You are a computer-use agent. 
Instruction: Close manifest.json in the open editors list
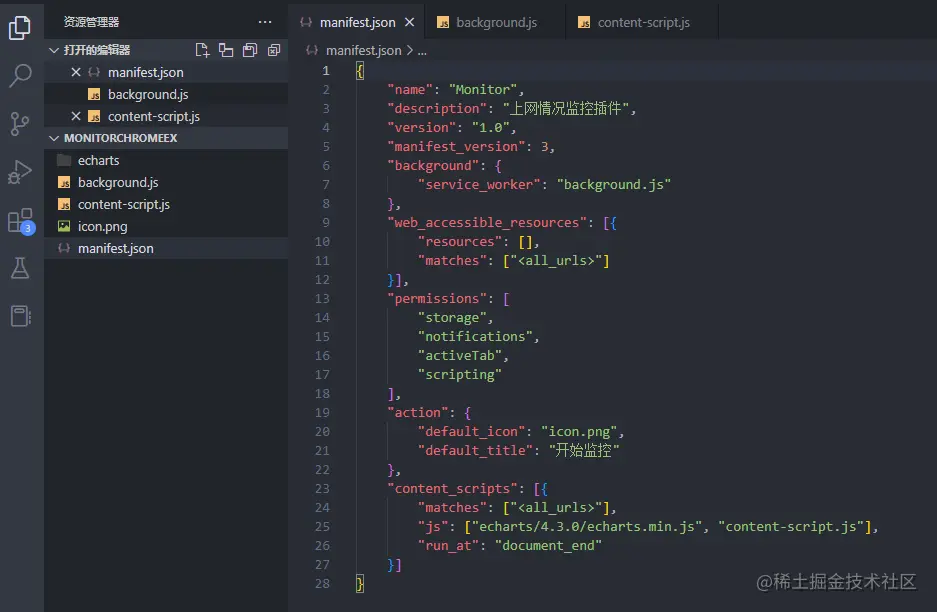(76, 72)
